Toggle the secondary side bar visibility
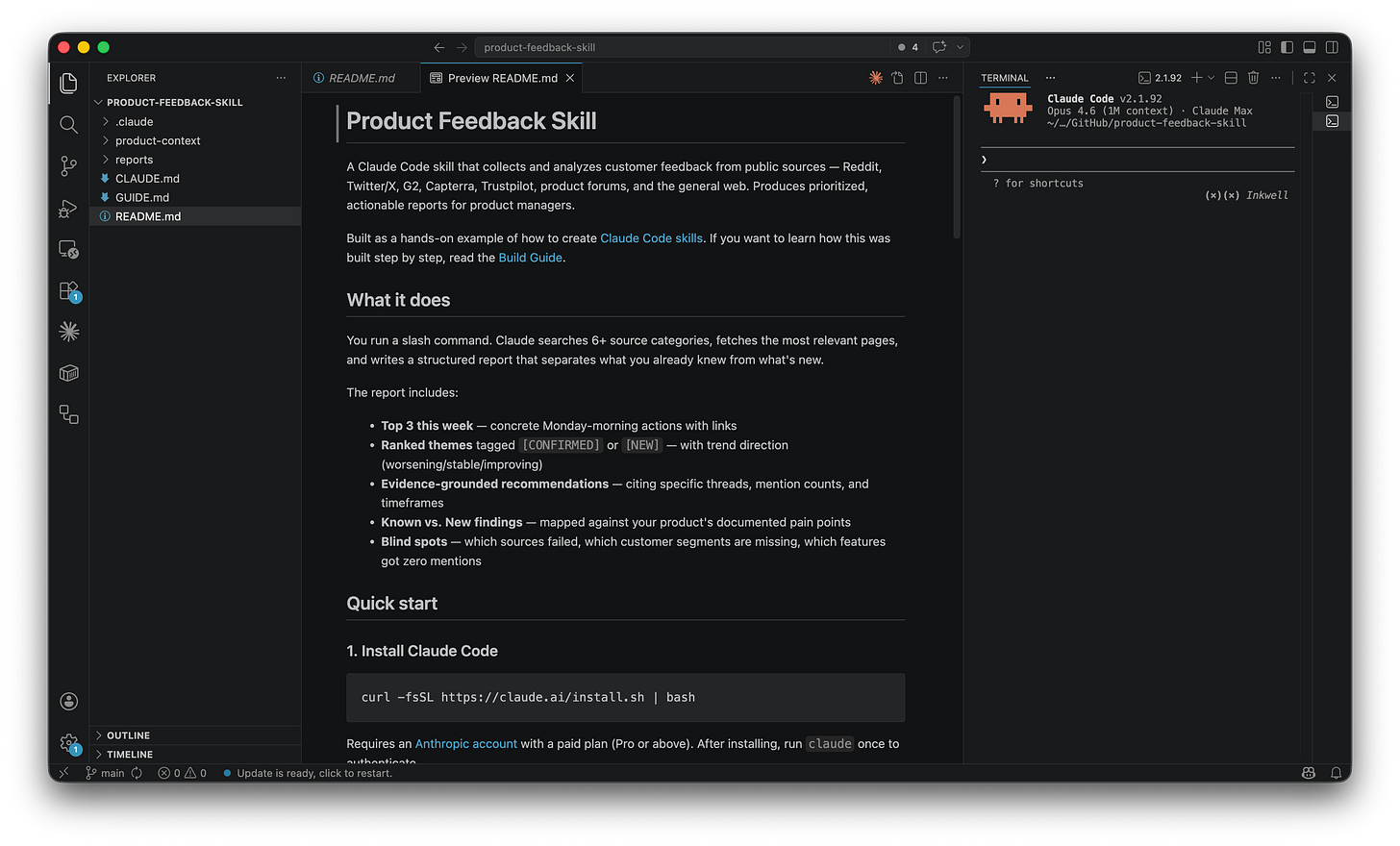 tap(1331, 46)
